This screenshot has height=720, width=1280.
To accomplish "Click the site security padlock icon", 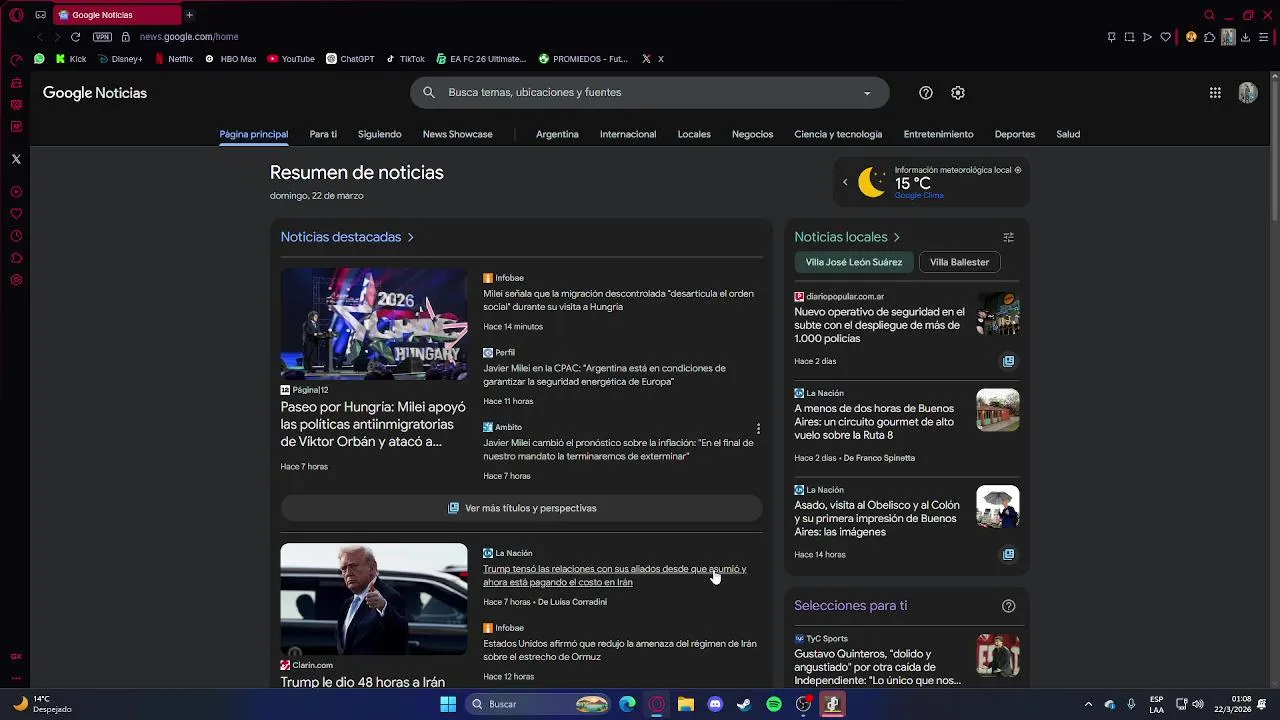I will pyautogui.click(x=126, y=37).
